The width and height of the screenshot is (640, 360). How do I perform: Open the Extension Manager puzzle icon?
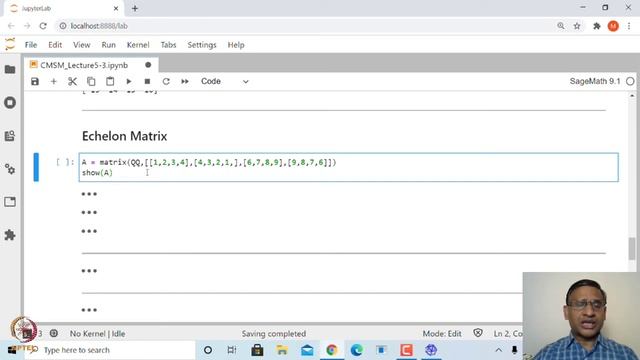(10, 235)
